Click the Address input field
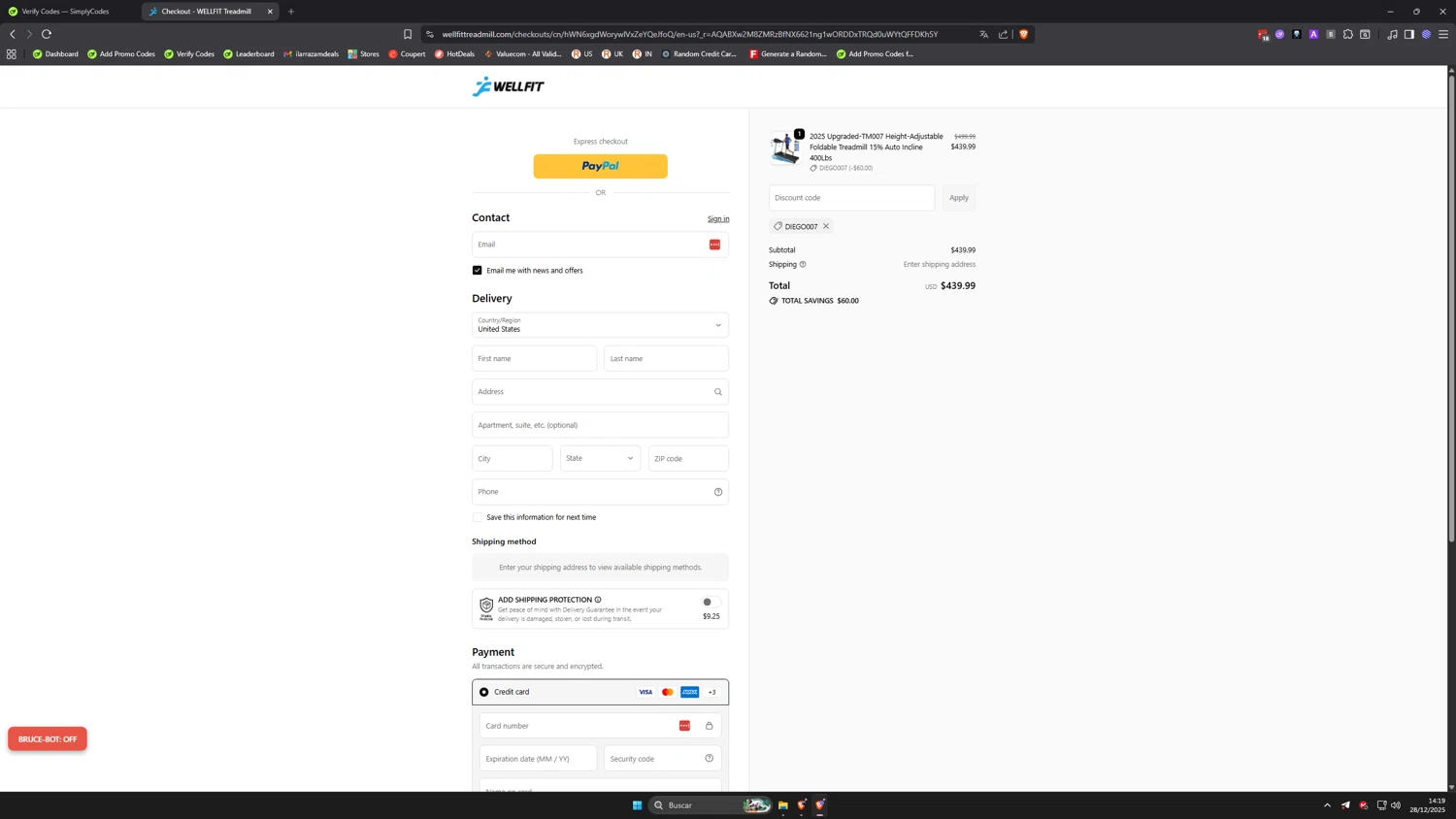1456x819 pixels. point(600,392)
